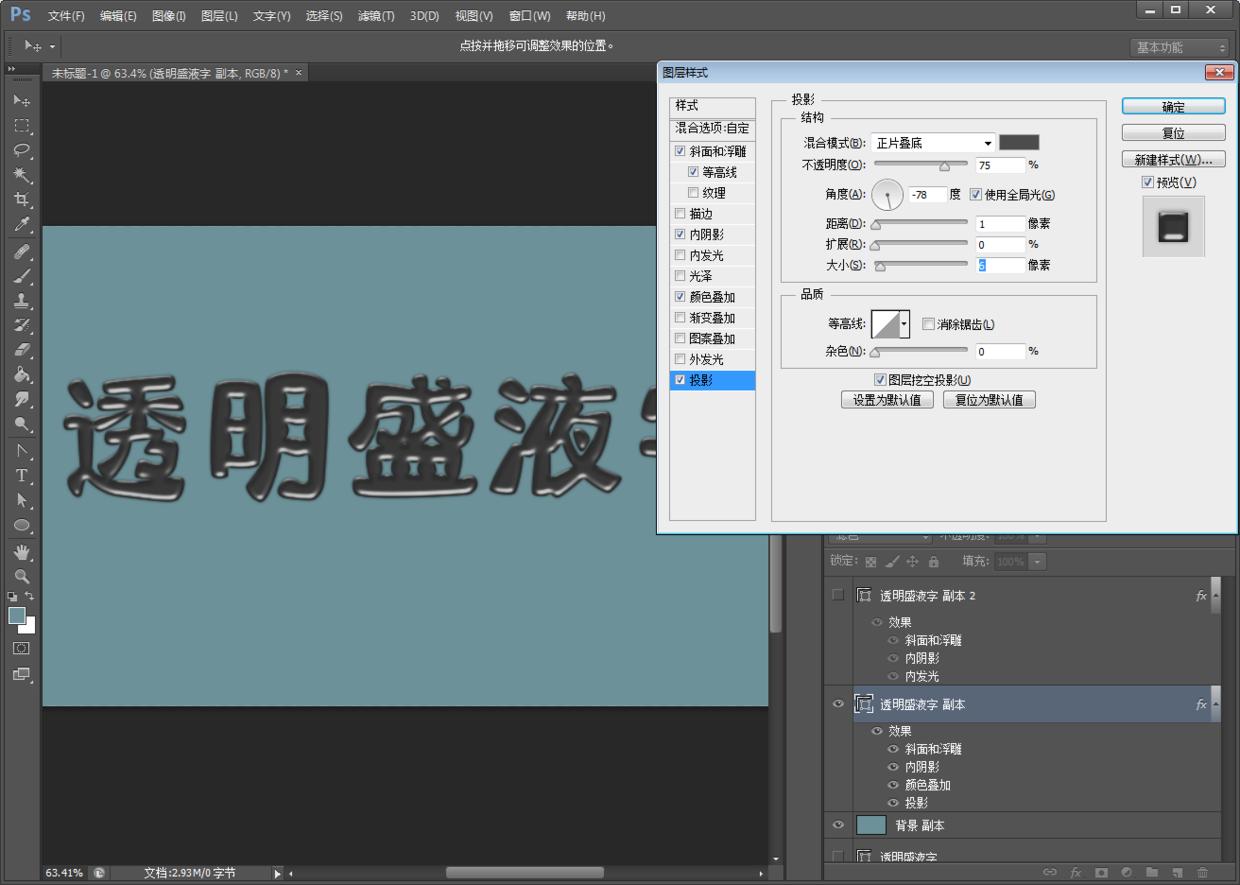Select the Move tool
This screenshot has width=1240, height=885.
22,99
